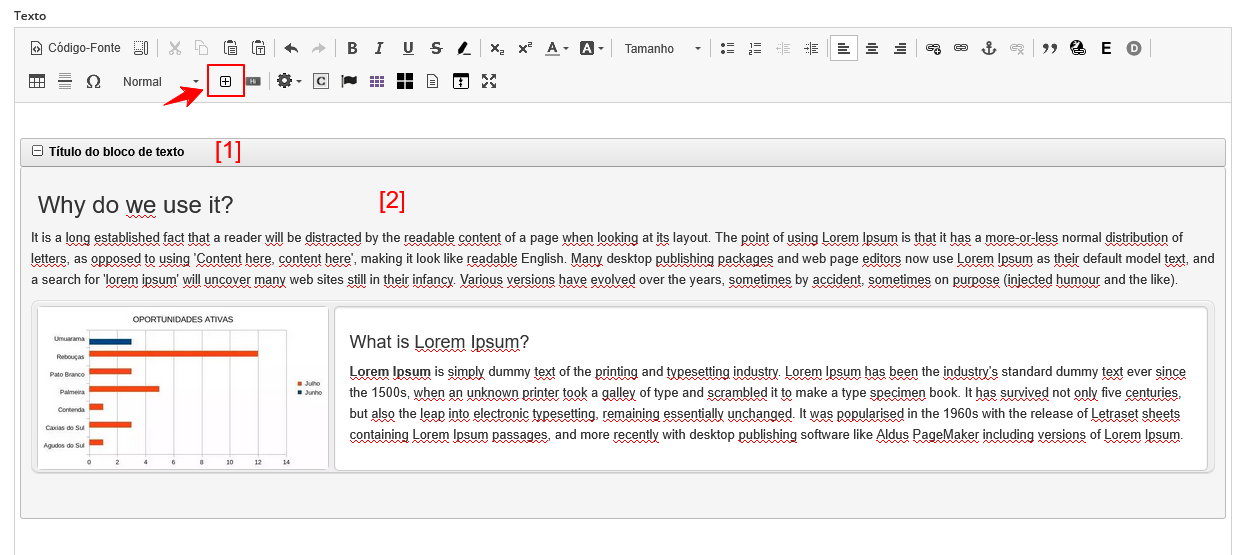Click the increase indent icon
Screen dimensions: 1247x555
811,48
